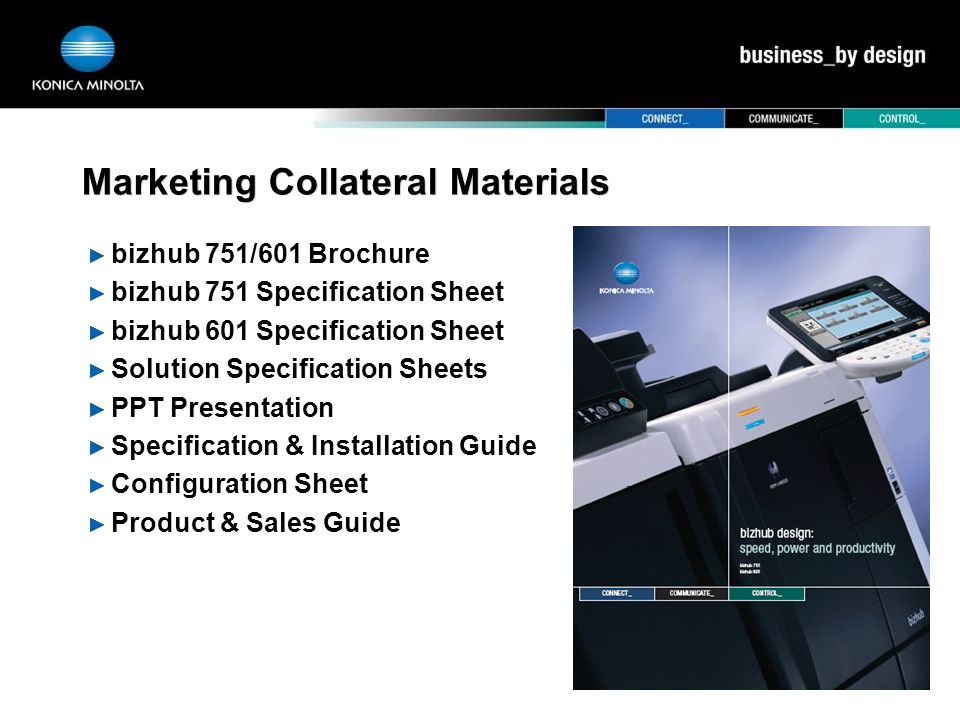The image size is (960, 720).
Task: Click the arrow bullet beside Configuration Sheet
Action: 97,486
